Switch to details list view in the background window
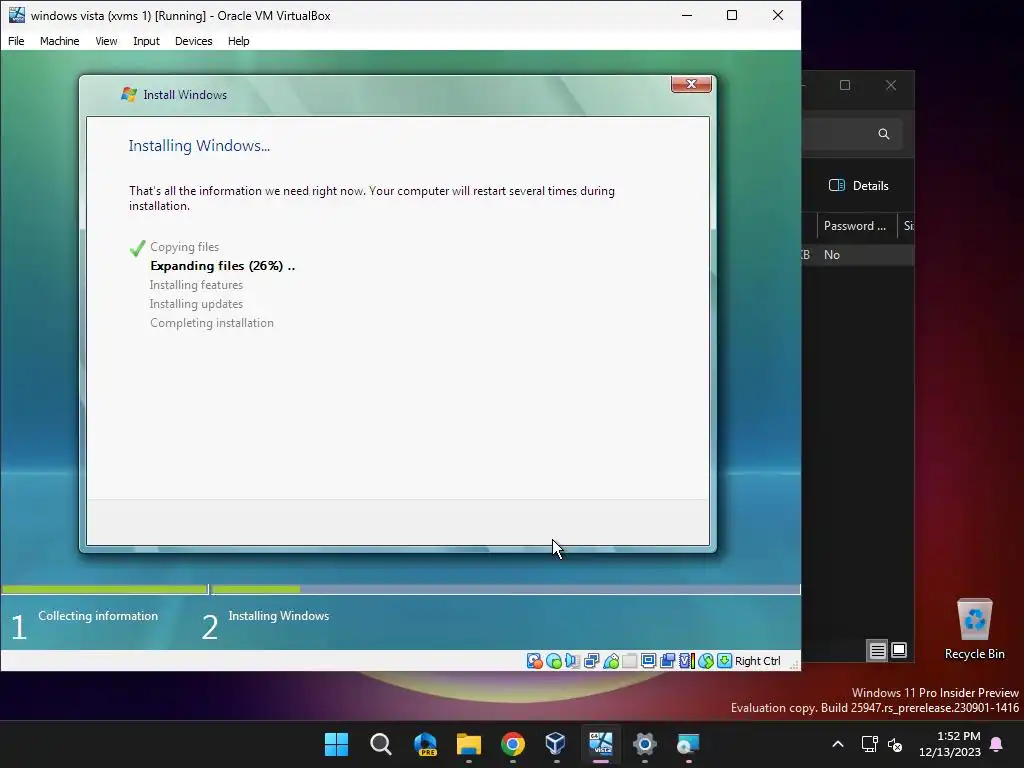 877,650
